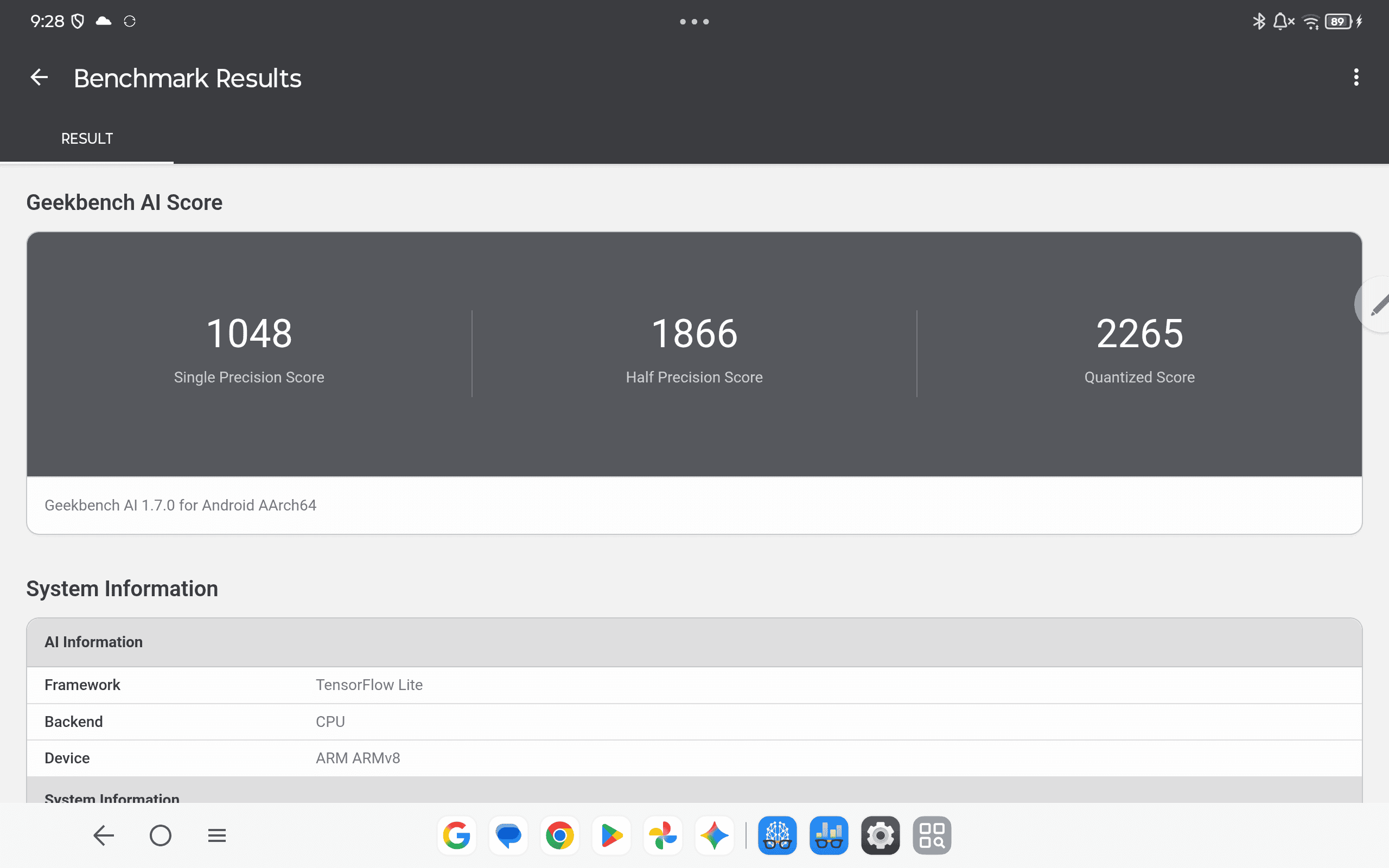Tap the system back navigation button

point(104,835)
